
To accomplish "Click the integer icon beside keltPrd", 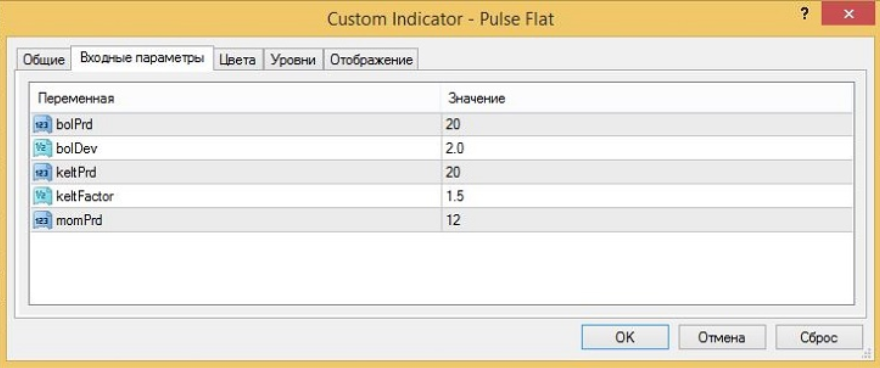I will tap(43, 172).
